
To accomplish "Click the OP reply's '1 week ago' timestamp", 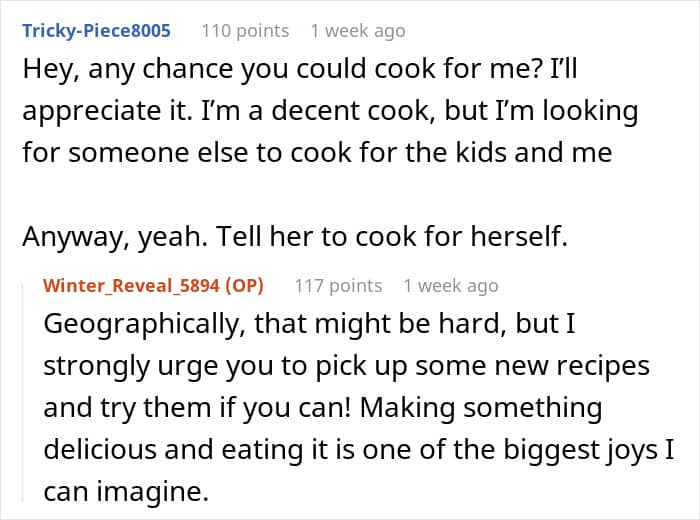I will [450, 286].
